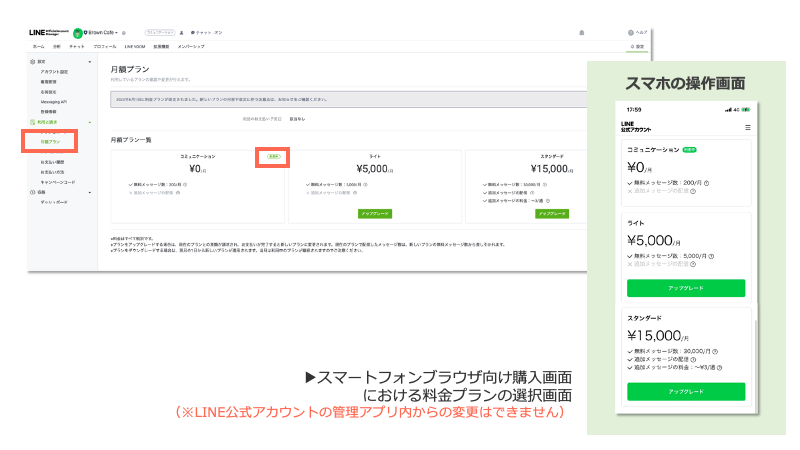This screenshot has width=800, height=450.
Task: Collapse the 設定 section in the sidebar
Action: [90, 62]
